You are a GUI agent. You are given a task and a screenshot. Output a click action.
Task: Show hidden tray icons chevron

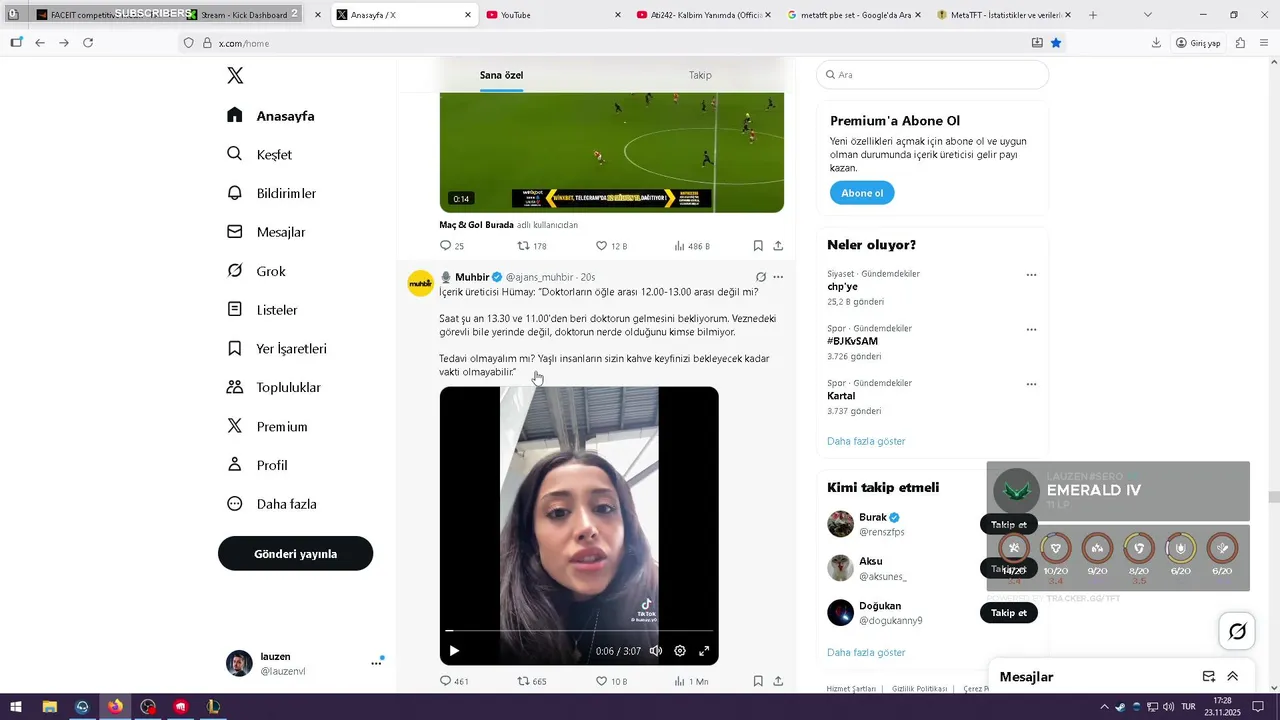(x=1104, y=707)
